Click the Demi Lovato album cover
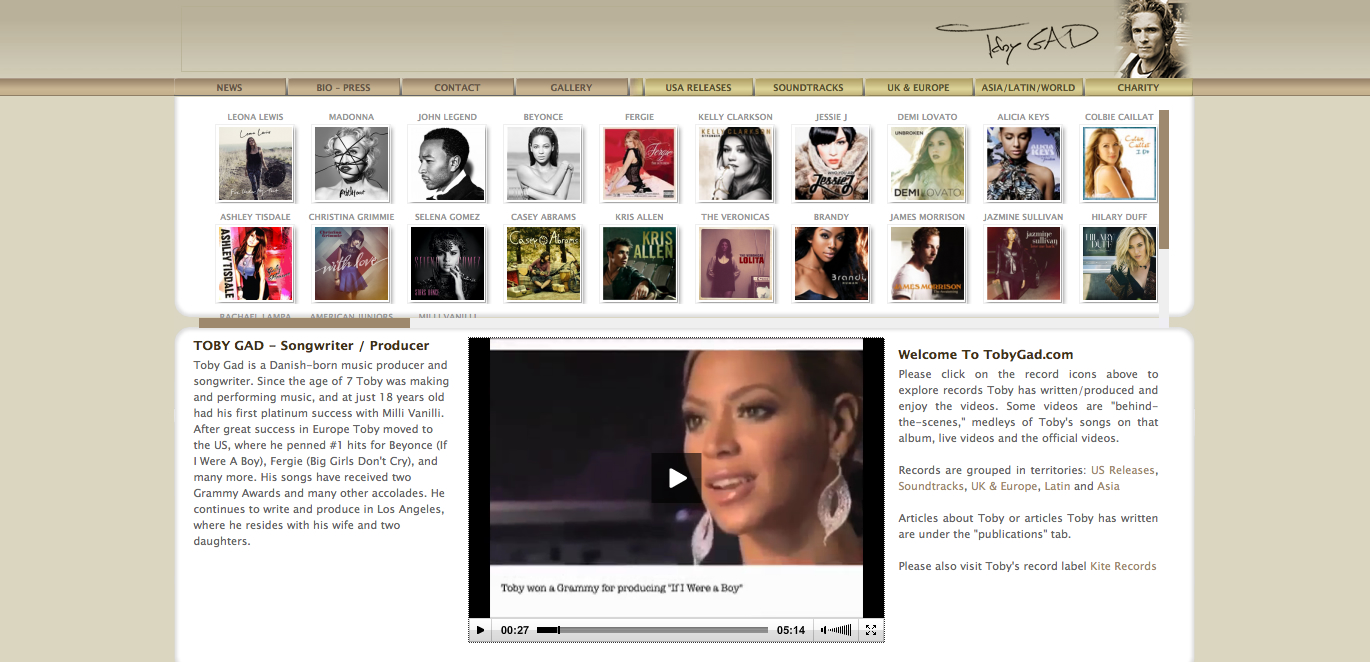 click(x=928, y=164)
